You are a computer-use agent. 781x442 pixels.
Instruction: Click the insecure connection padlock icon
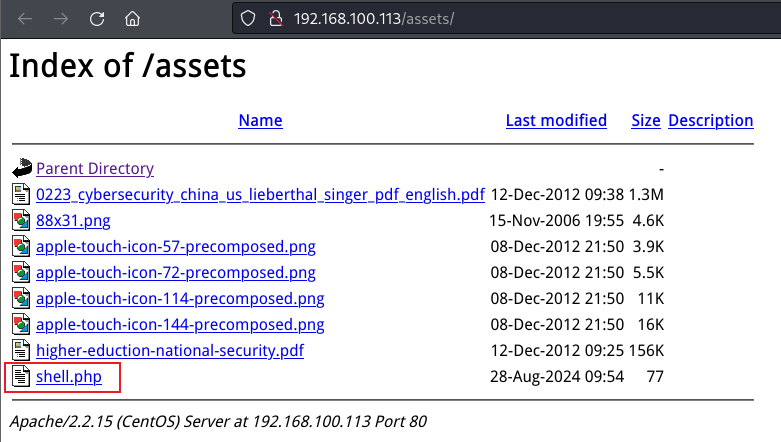click(x=274, y=20)
